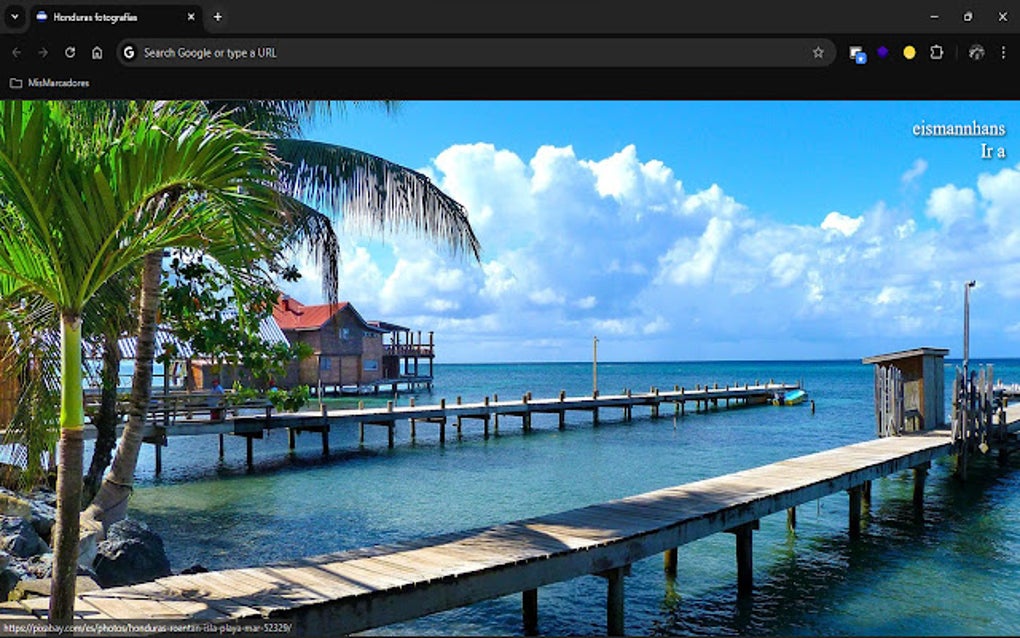The width and height of the screenshot is (1020, 638).
Task: Open the three-dot Chrome menu
Action: [1005, 52]
